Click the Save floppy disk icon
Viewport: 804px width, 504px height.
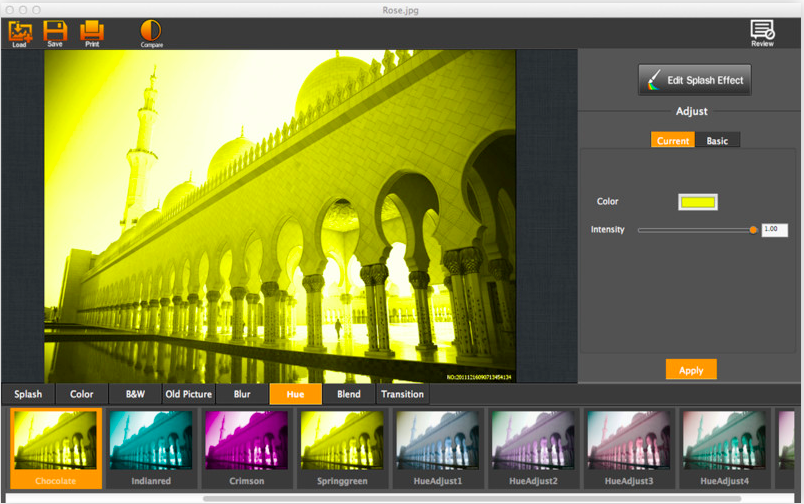point(55,30)
